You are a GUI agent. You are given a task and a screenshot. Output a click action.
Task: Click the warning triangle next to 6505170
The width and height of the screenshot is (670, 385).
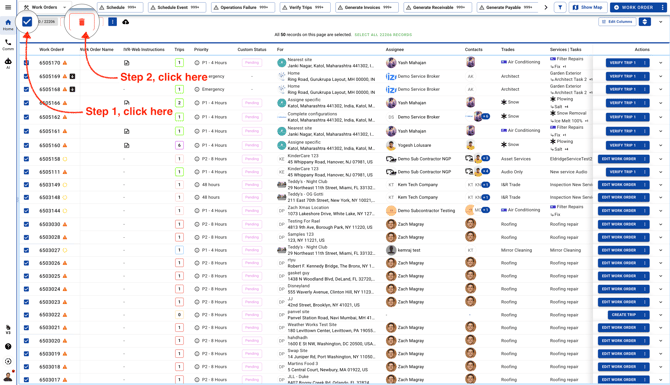coord(65,63)
